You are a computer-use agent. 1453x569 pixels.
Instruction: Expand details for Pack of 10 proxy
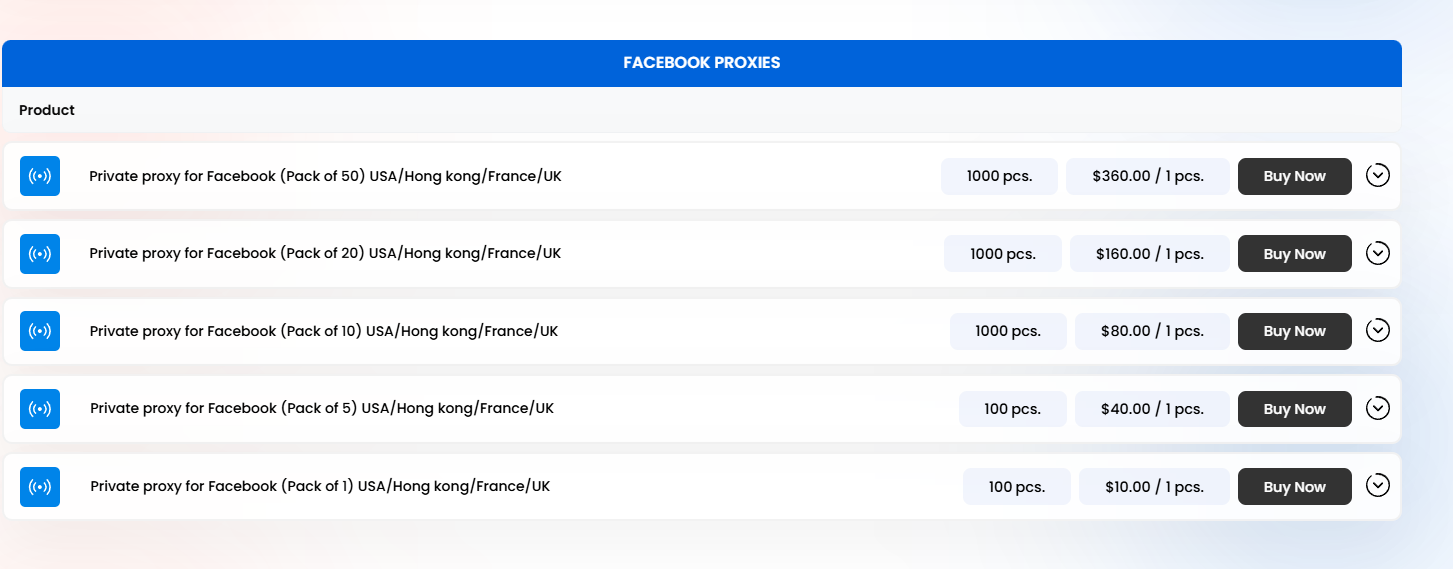tap(1378, 330)
